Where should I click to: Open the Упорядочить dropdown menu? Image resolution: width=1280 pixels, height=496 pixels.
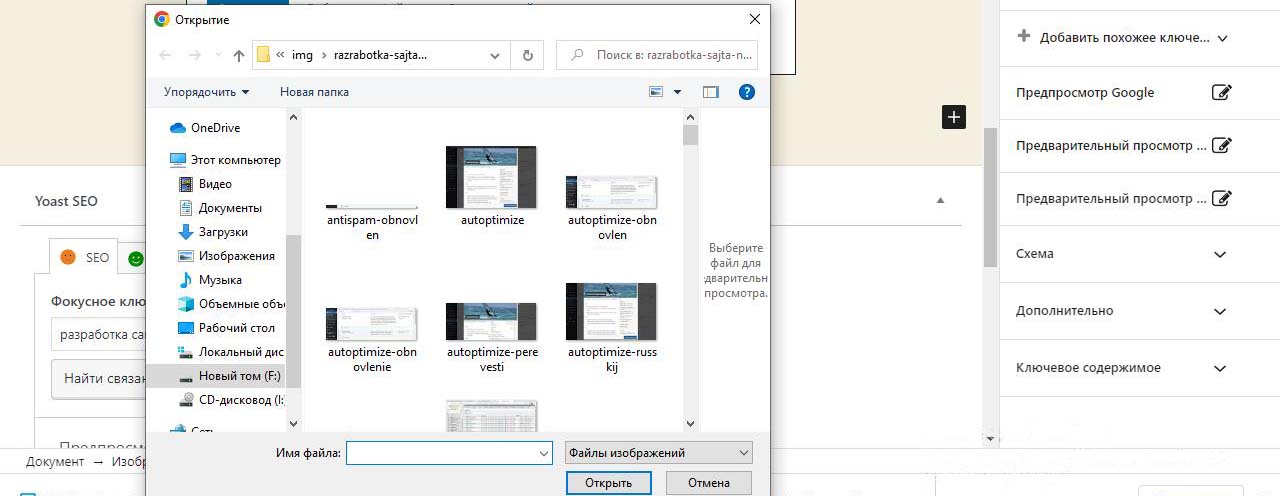pos(206,92)
